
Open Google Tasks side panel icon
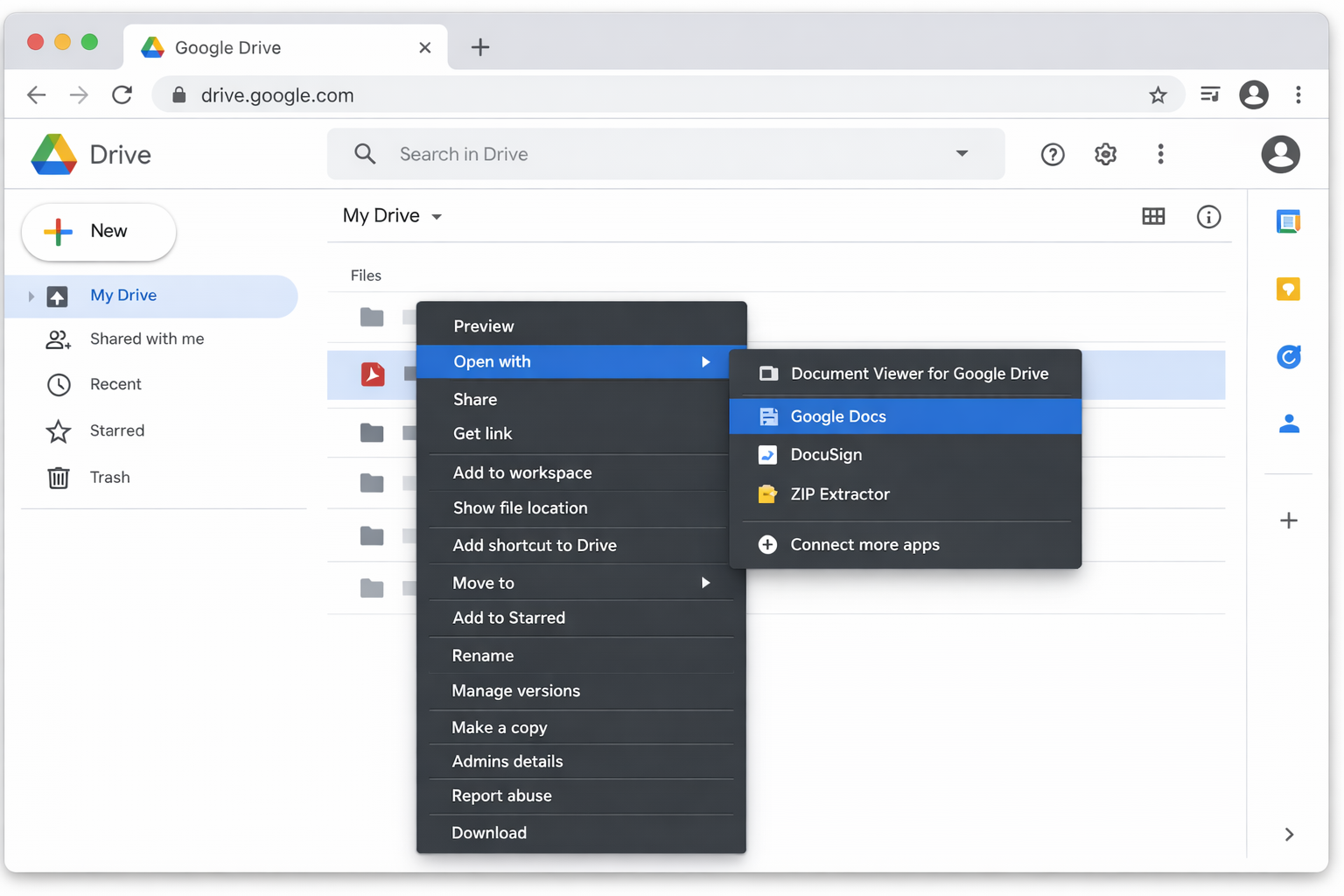(x=1288, y=356)
